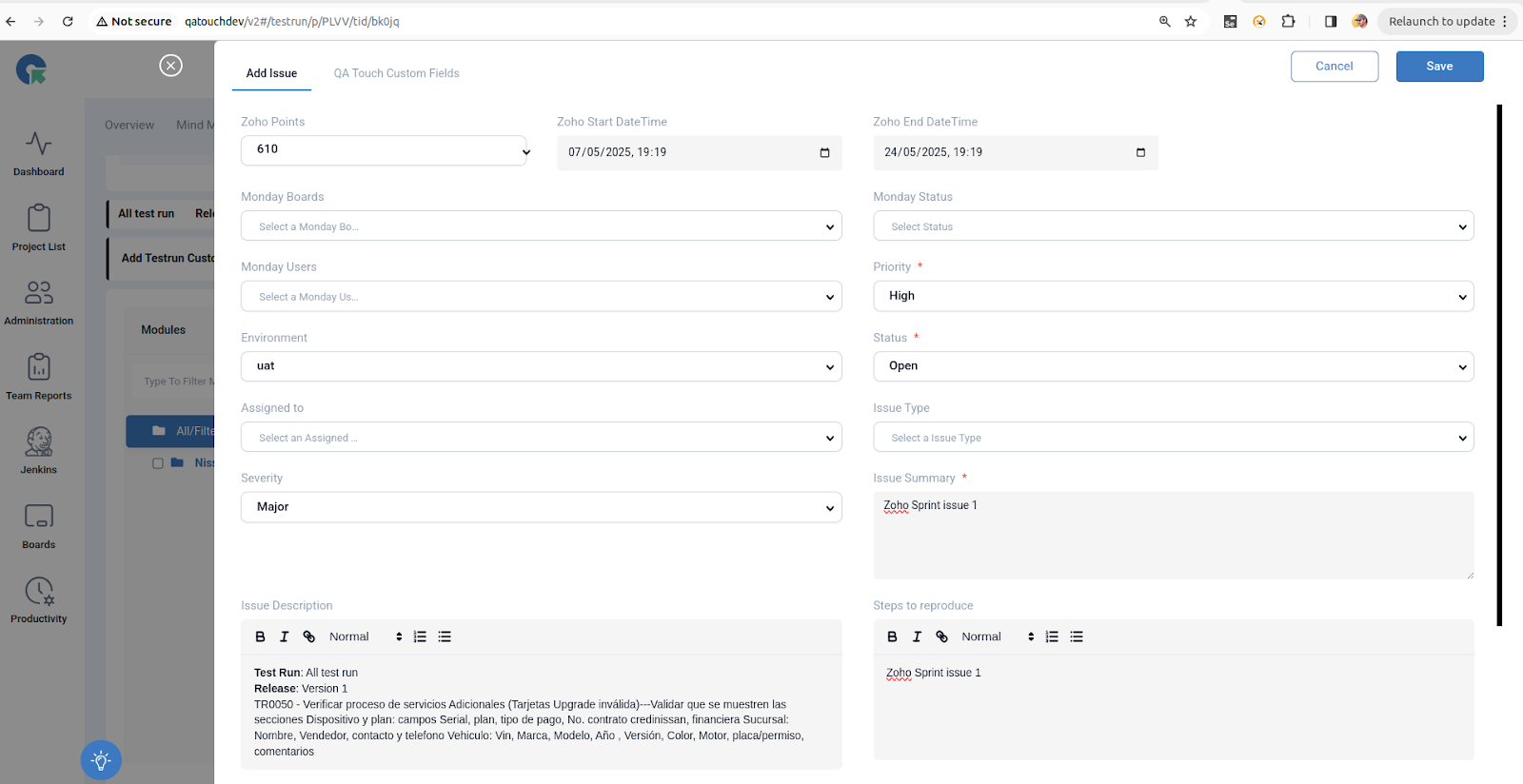The height and width of the screenshot is (784, 1523).
Task: Switch to QA Touch Custom Fields tab
Action: (x=396, y=73)
